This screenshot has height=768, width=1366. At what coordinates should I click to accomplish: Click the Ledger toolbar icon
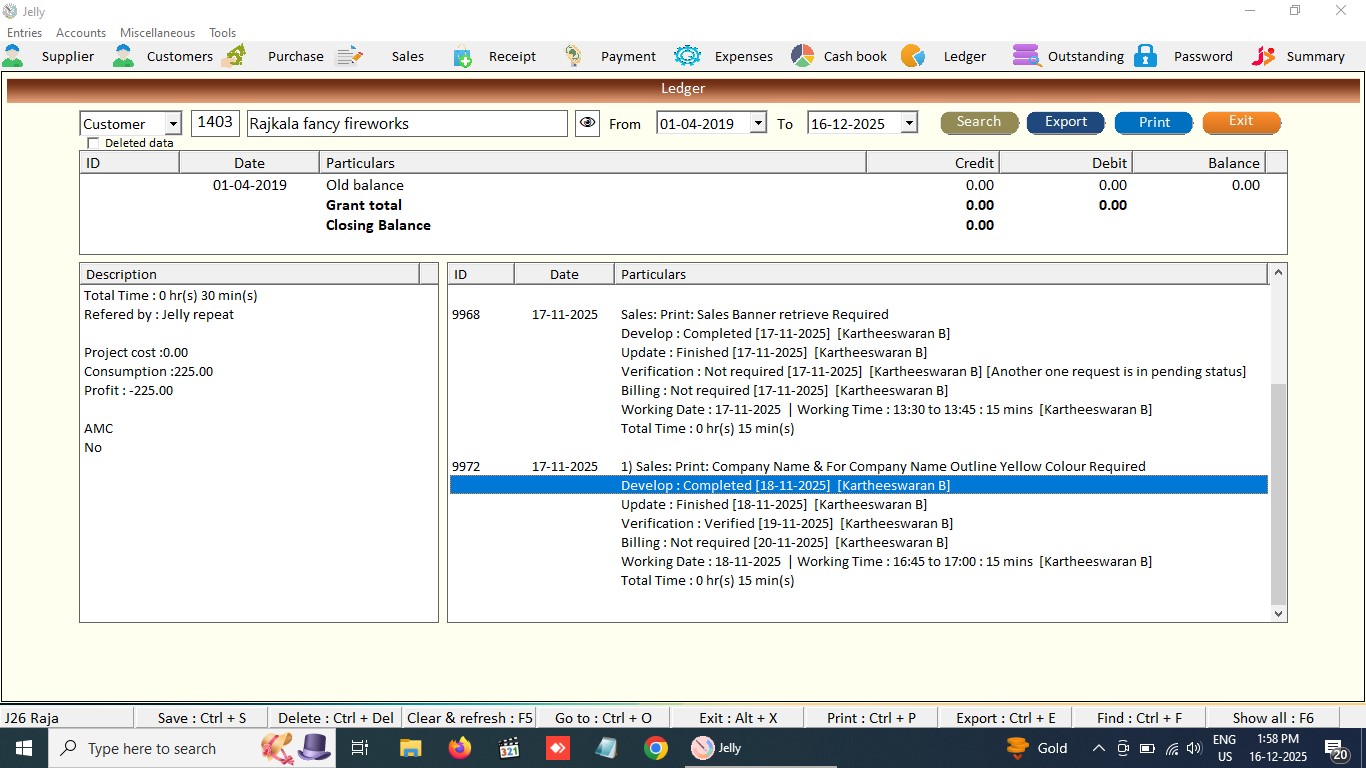(x=913, y=56)
